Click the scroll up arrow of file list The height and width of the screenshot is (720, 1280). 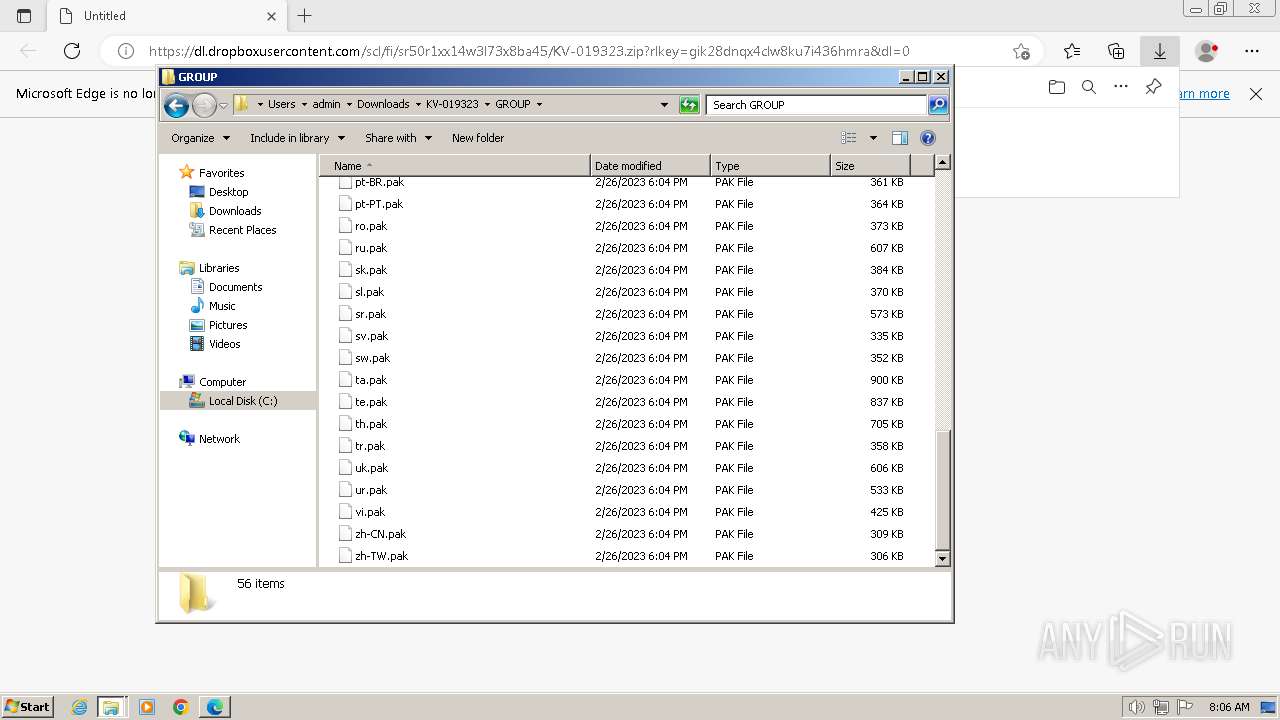click(x=942, y=162)
